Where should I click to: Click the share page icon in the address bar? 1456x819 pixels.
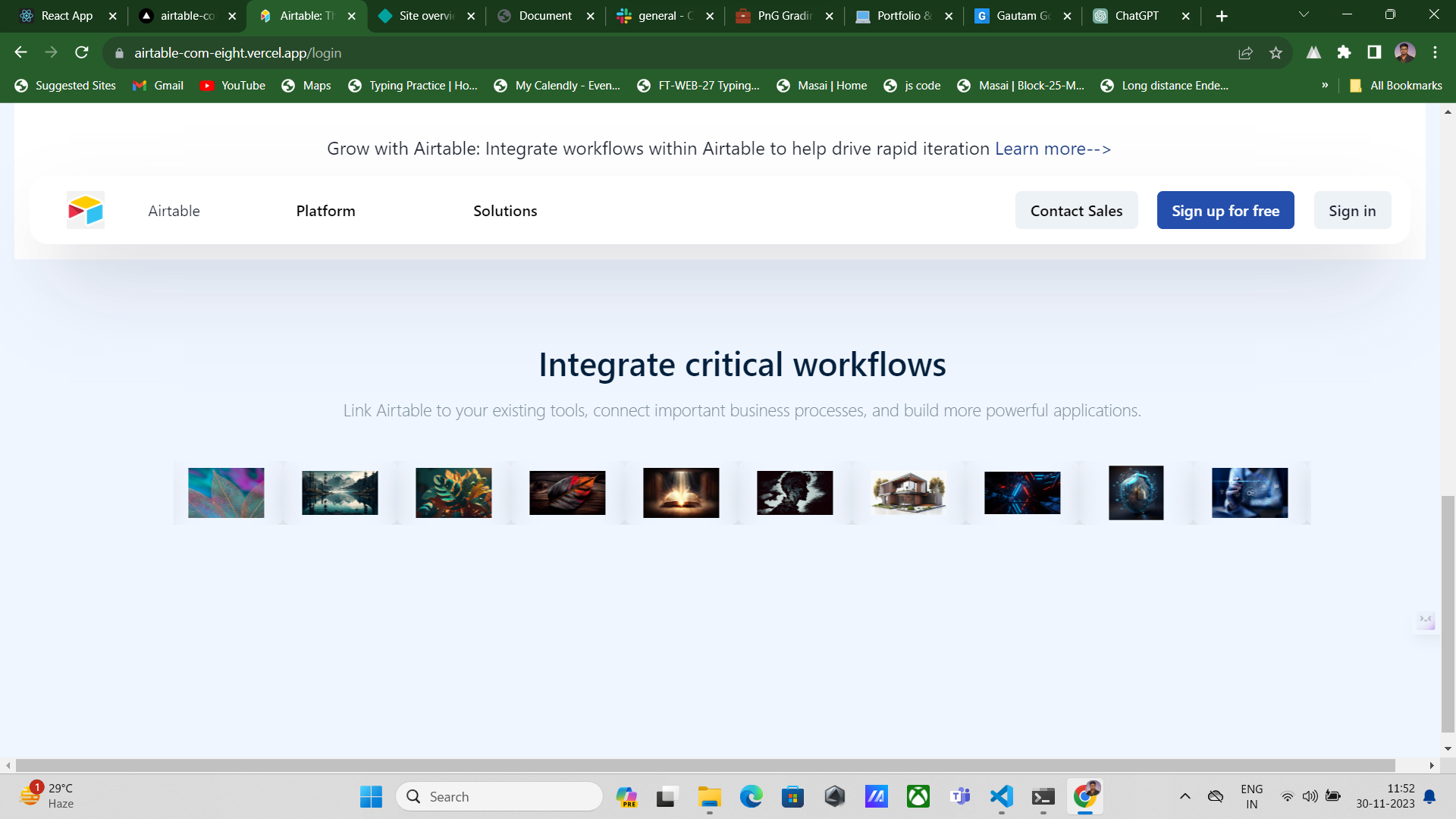(1245, 52)
